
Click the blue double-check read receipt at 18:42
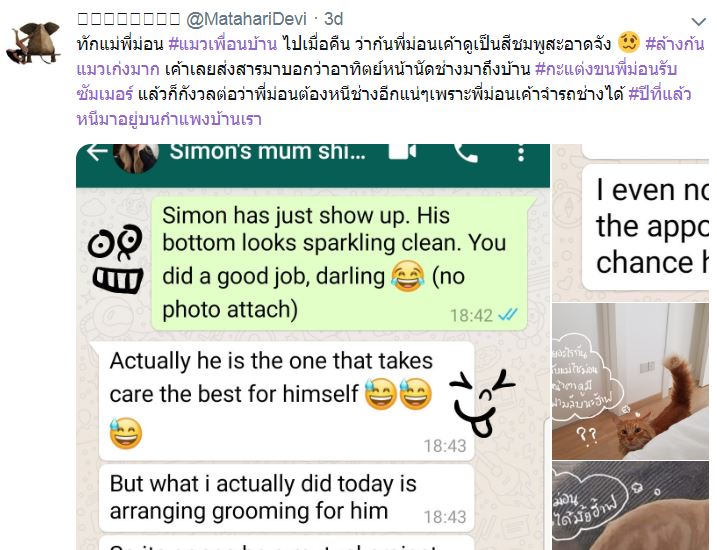[508, 315]
